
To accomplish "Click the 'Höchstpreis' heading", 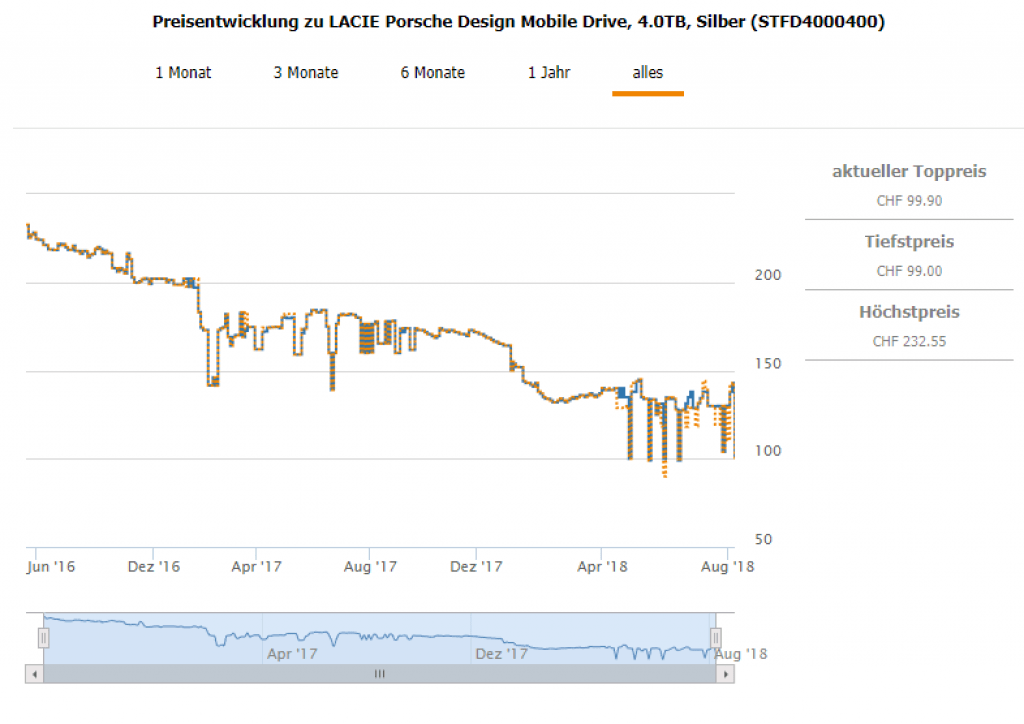I will point(909,313).
